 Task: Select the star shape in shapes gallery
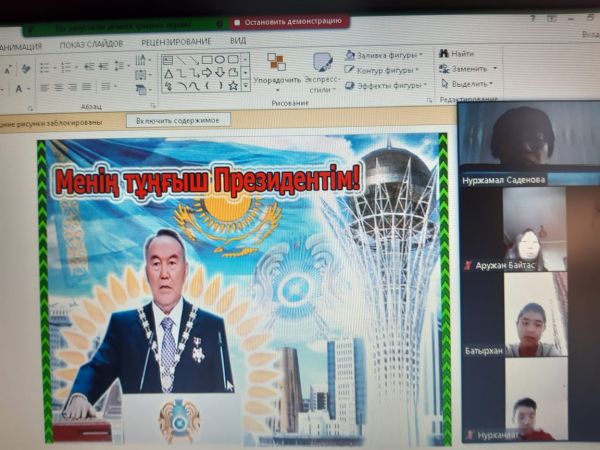pyautogui.click(x=233, y=86)
